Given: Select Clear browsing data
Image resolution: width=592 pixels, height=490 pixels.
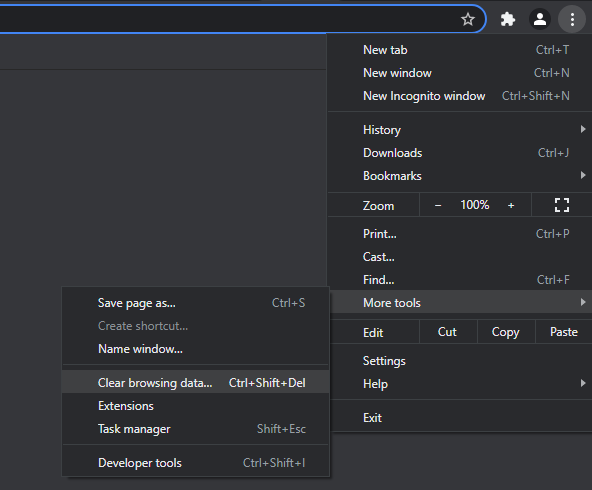Looking at the screenshot, I should tap(196, 382).
